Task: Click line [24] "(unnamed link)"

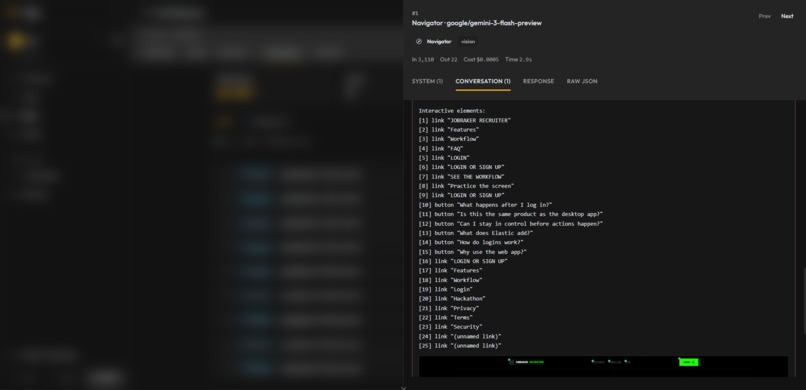Action: pyautogui.click(x=460, y=337)
